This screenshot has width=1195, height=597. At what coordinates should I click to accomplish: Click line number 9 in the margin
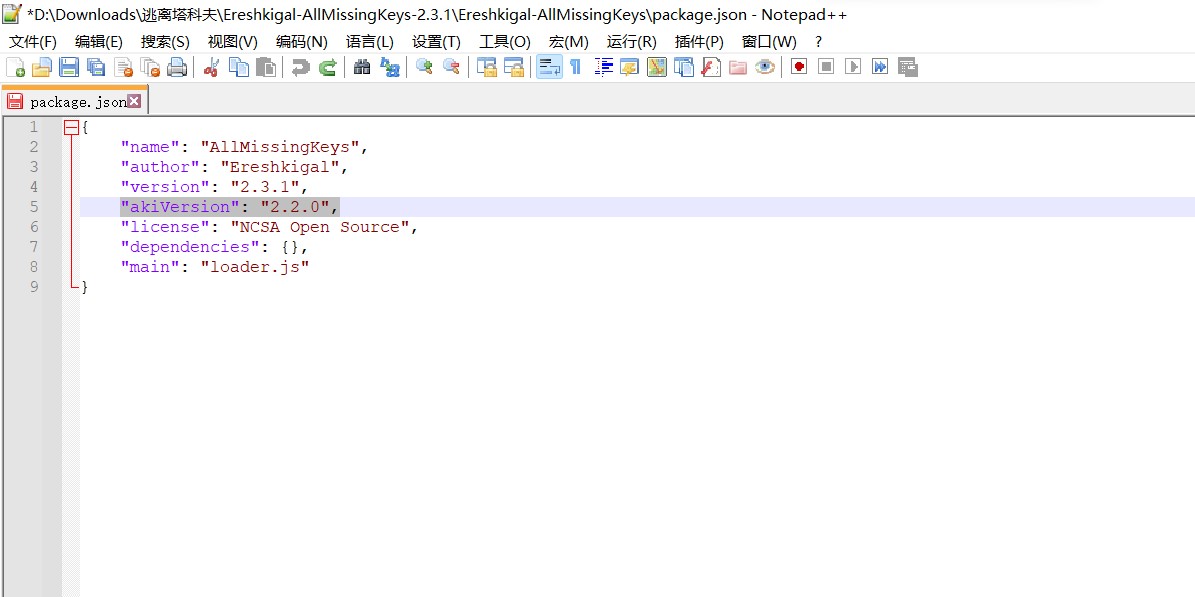tap(33, 286)
